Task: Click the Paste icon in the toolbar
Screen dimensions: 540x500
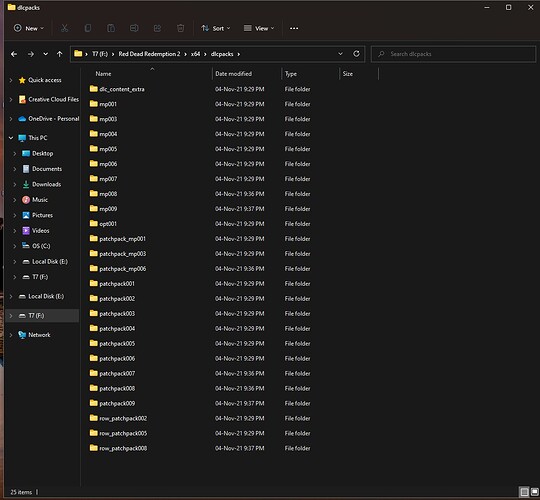Action: click(111, 28)
